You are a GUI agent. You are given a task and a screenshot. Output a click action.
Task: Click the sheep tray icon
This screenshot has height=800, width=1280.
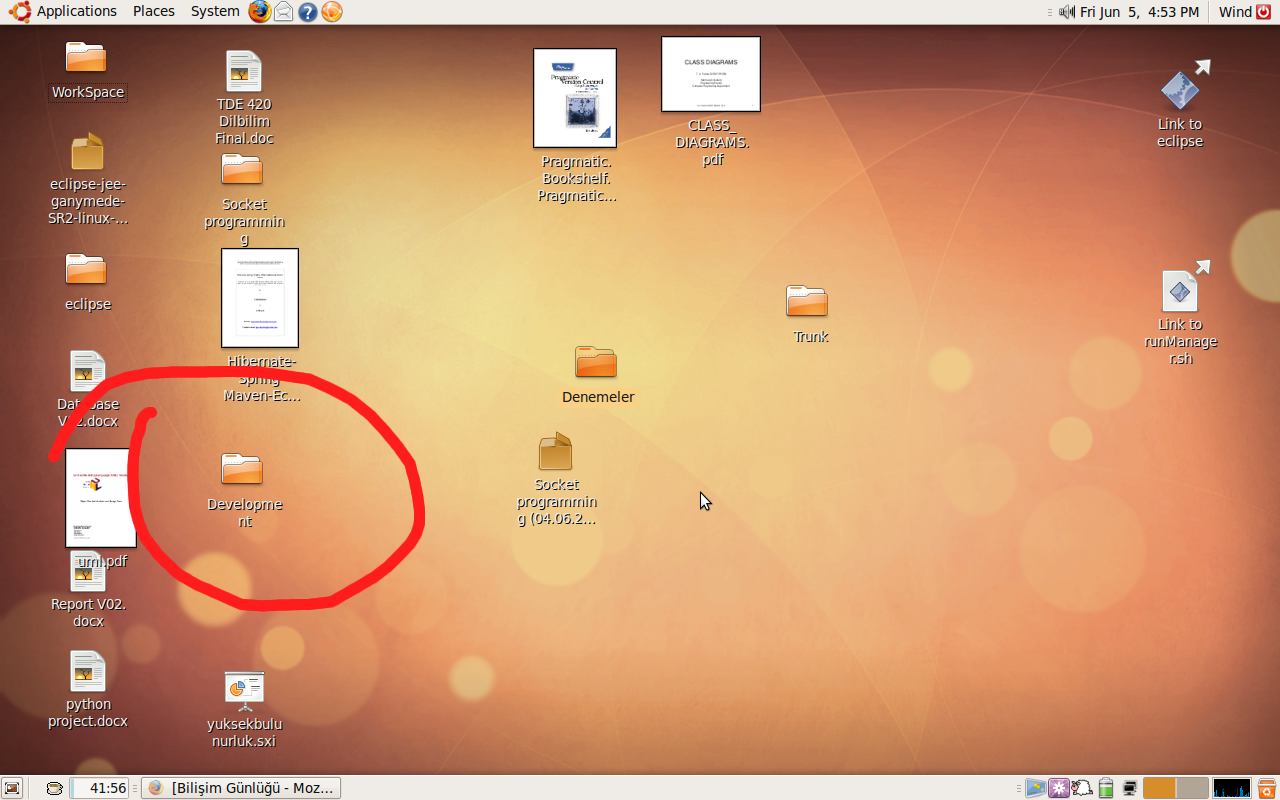[x=1081, y=788]
